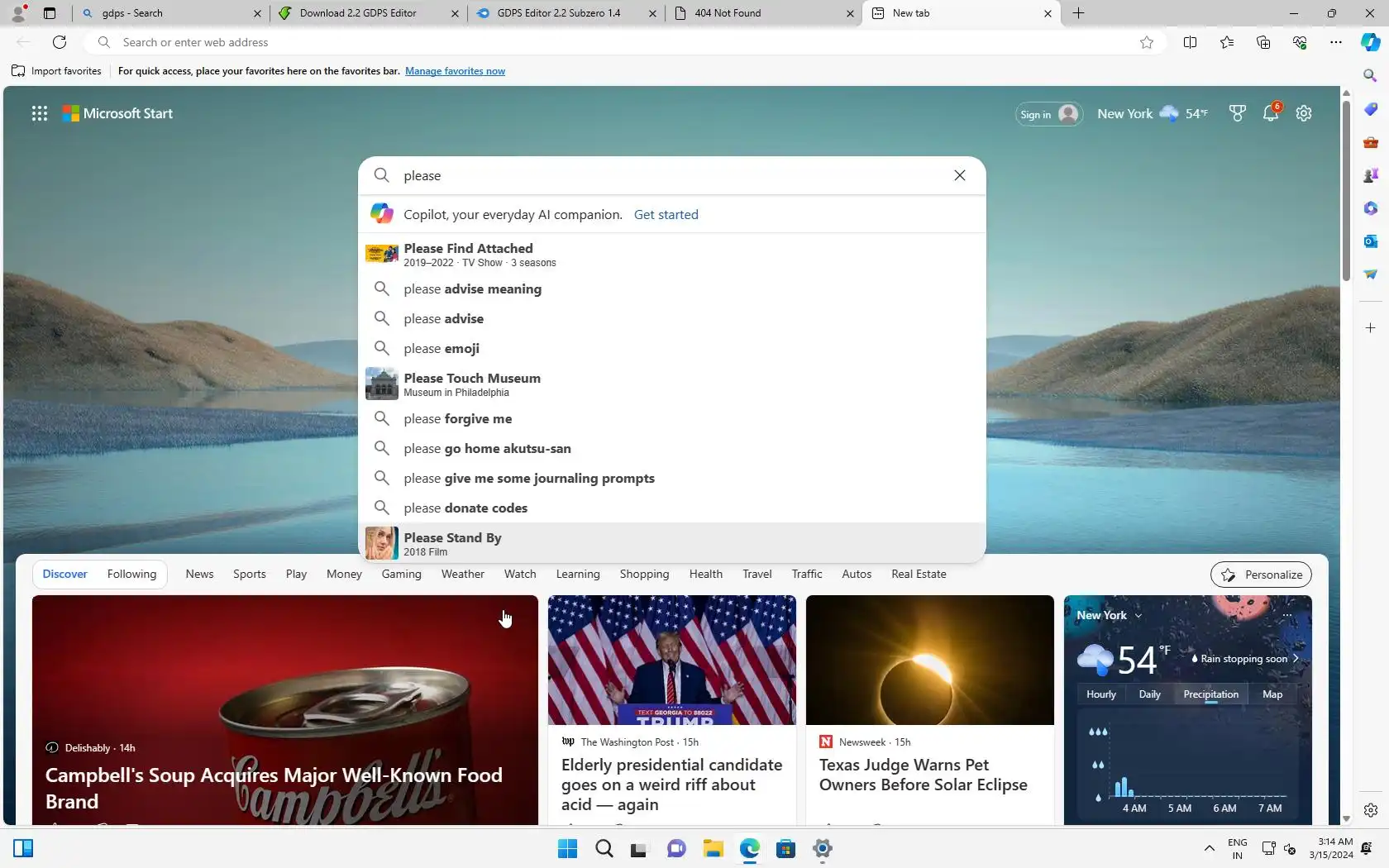Viewport: 1389px width, 868px height.
Task: Open Settings and more menu
Action: (x=1335, y=42)
